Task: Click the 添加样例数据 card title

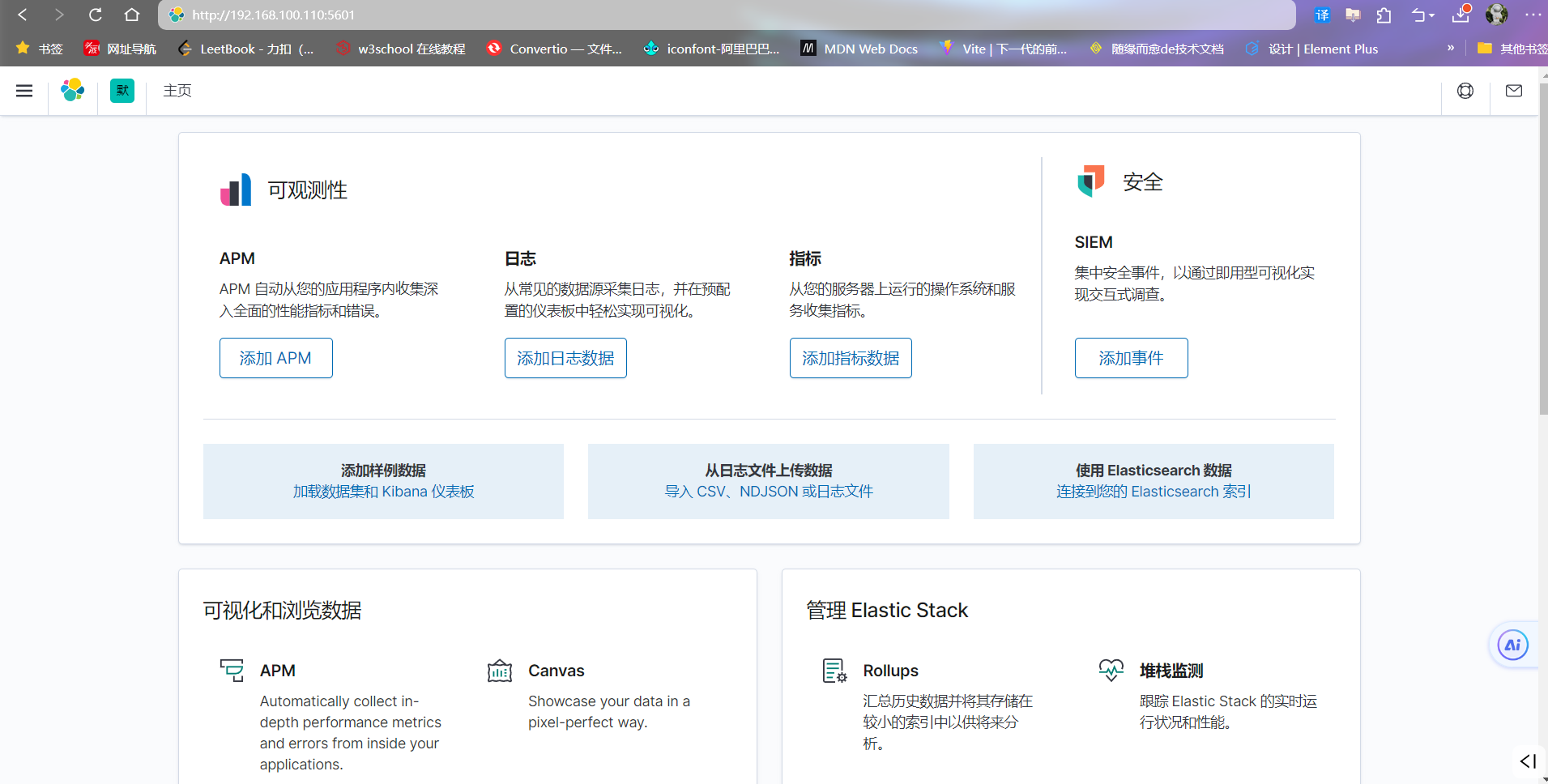Action: (x=383, y=471)
